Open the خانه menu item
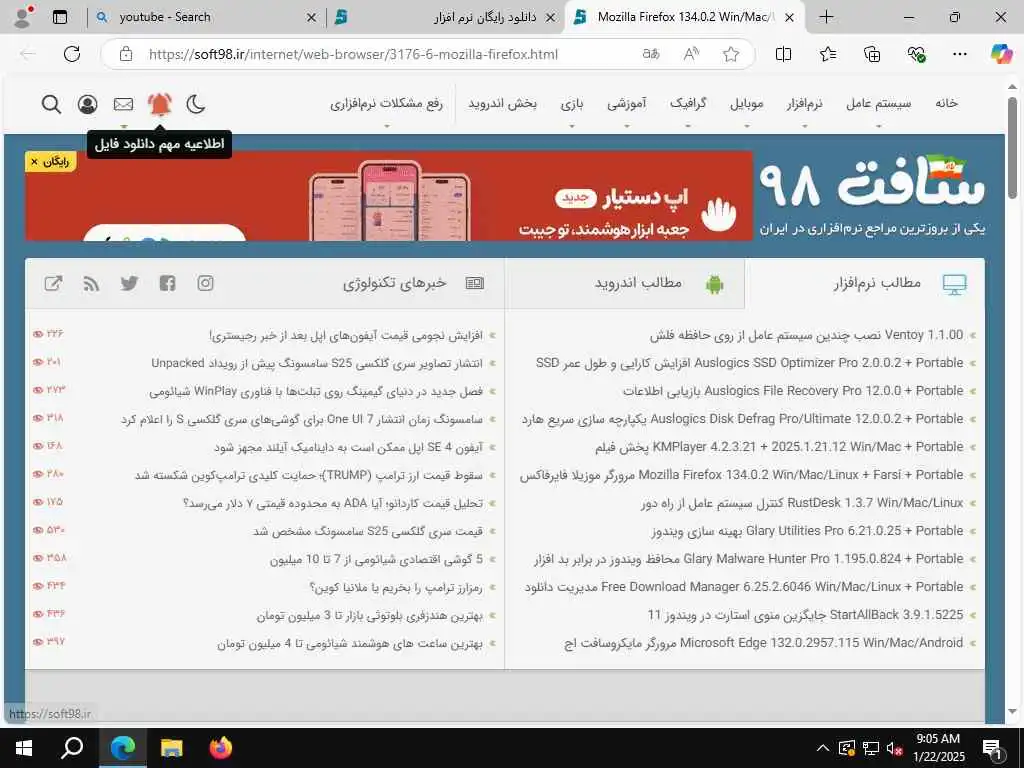This screenshot has height=768, width=1024. [x=946, y=103]
